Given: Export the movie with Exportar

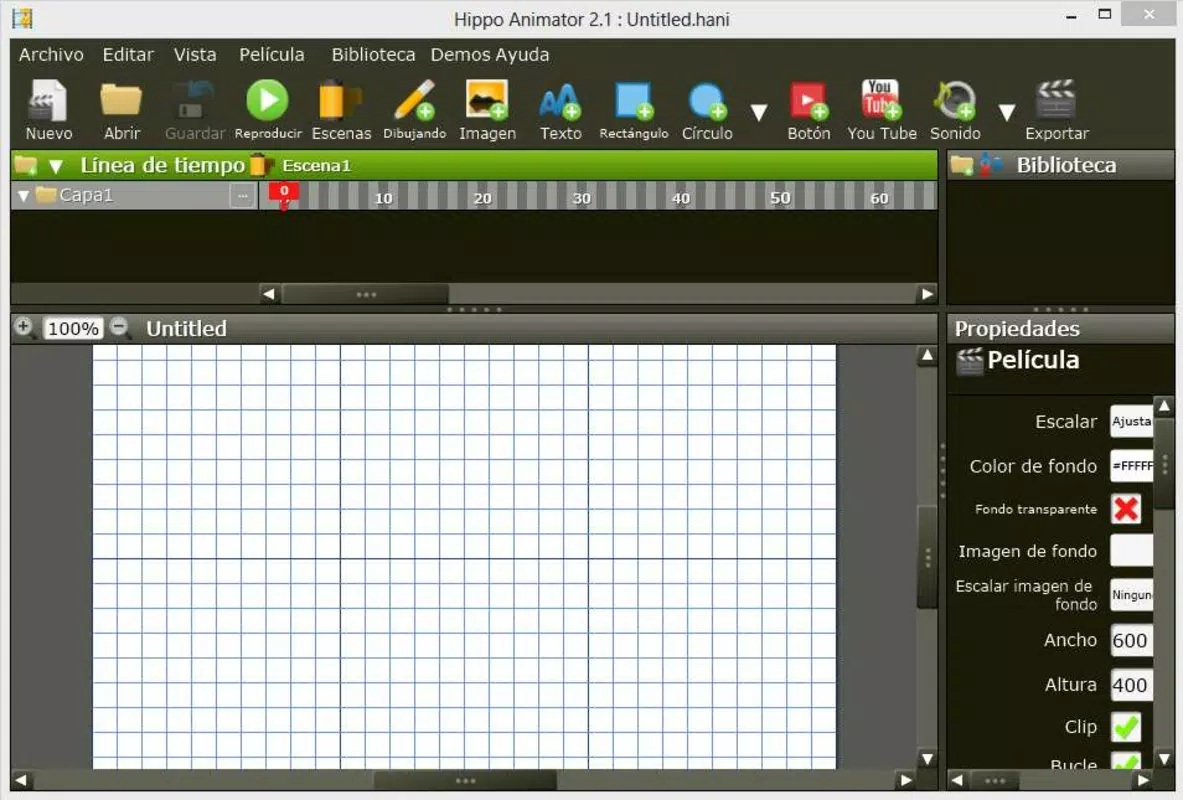Looking at the screenshot, I should click(1056, 109).
